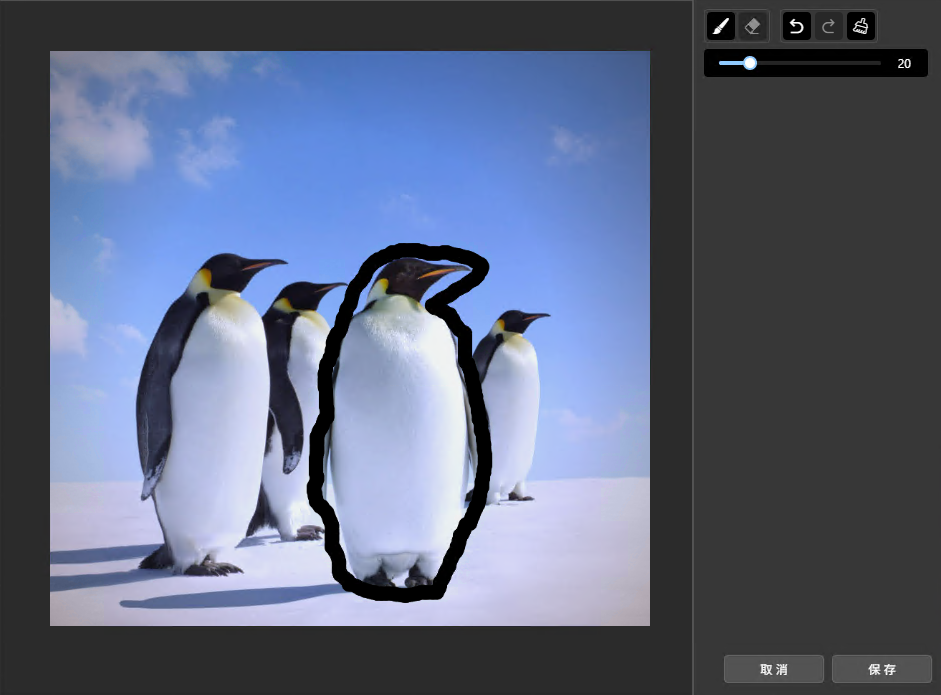Click the small cloud in the upper-right sky
941x695 pixels.
[570, 145]
